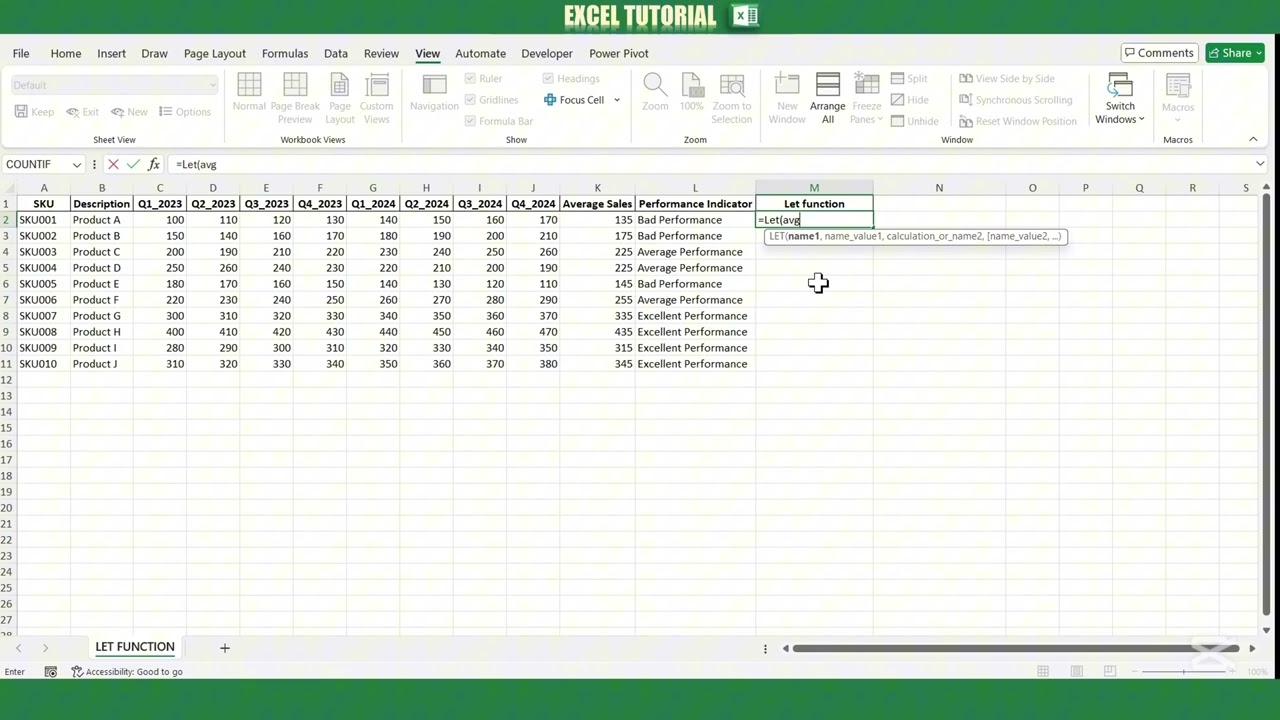Click the Insert Function fx icon
The height and width of the screenshot is (720, 1280).
pos(154,164)
